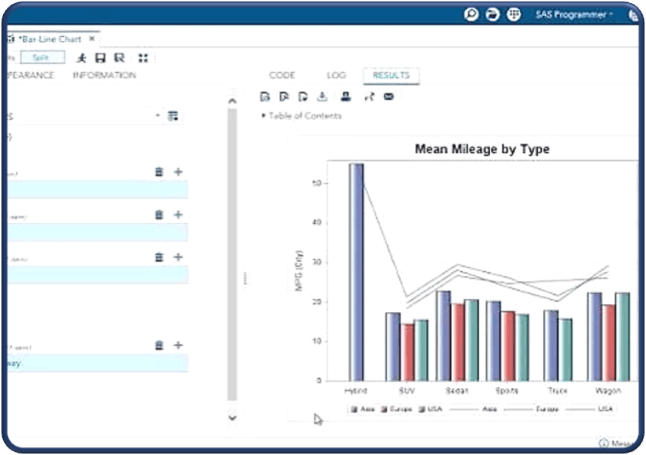The width and height of the screenshot is (646, 455).
Task: Click the search icon in the top header
Action: coord(471,15)
